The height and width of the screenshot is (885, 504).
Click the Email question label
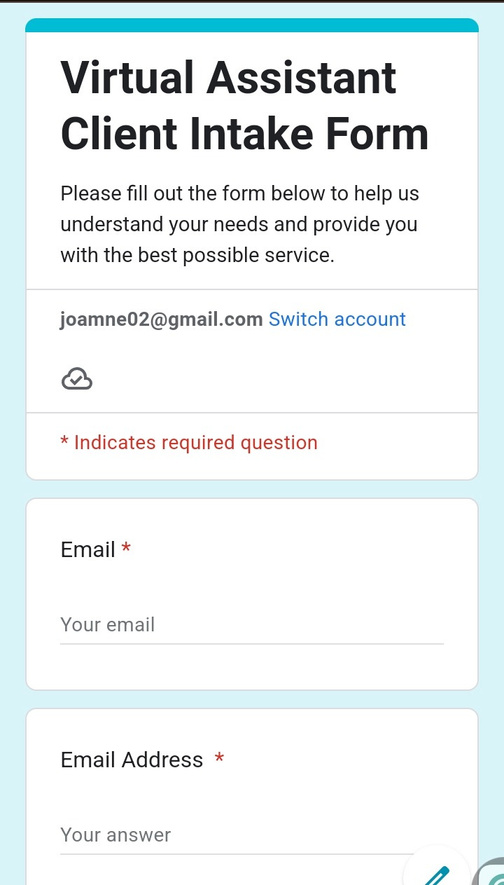(x=88, y=549)
